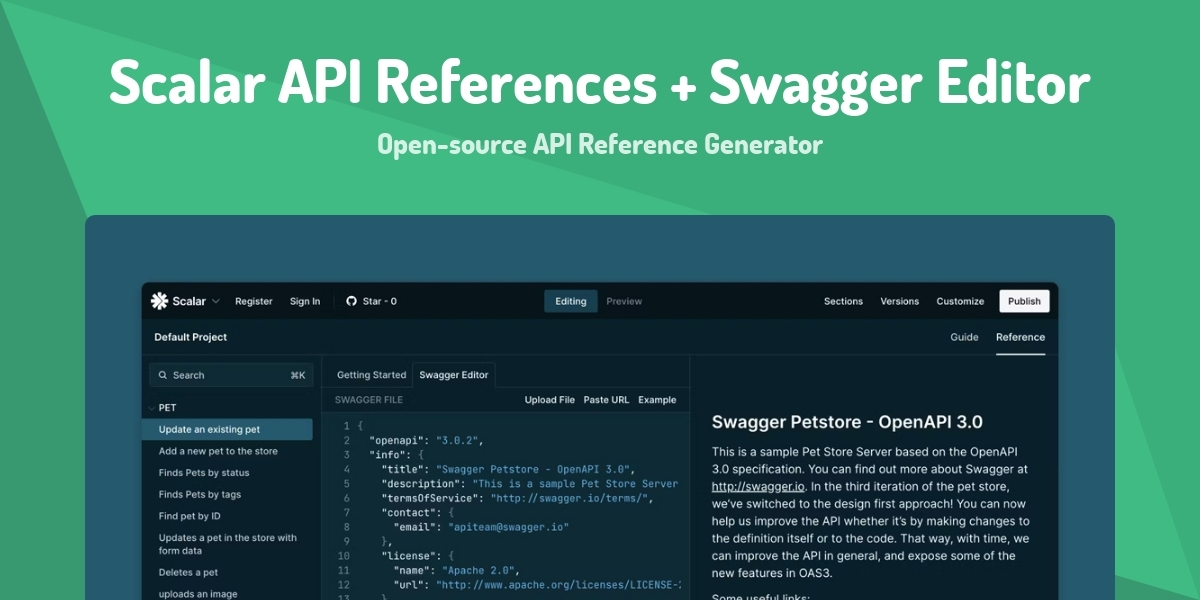
Task: Select the Getting Started tab
Action: click(369, 375)
